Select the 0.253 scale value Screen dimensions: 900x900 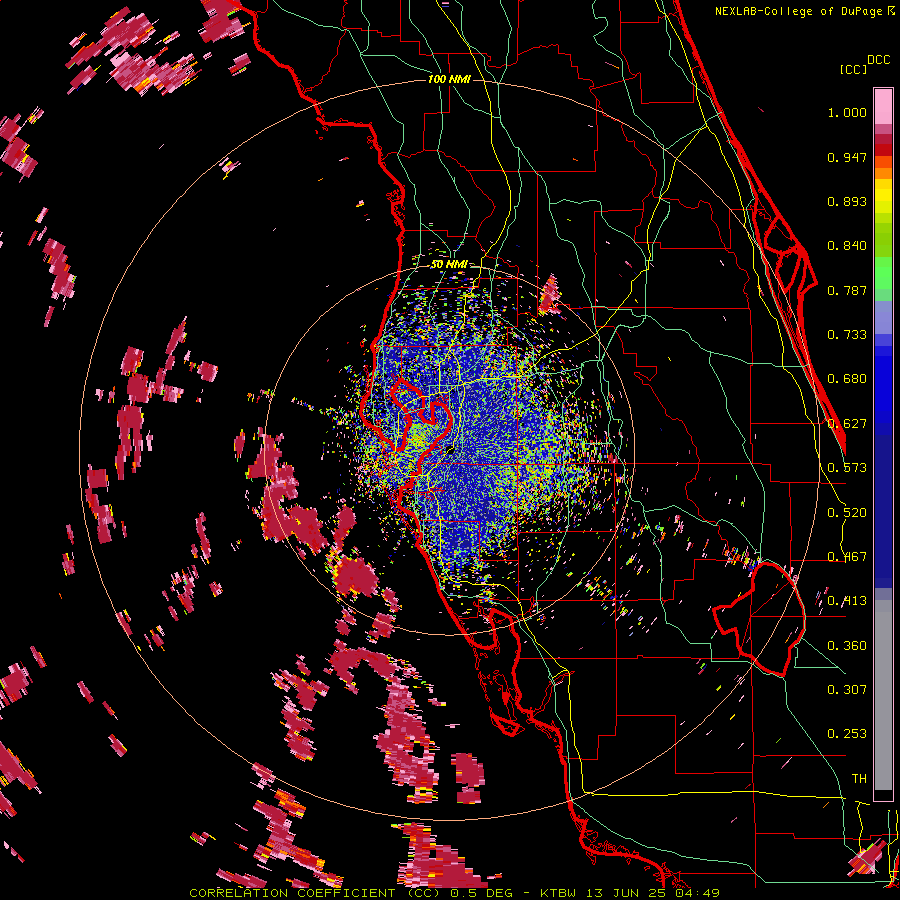pos(847,734)
